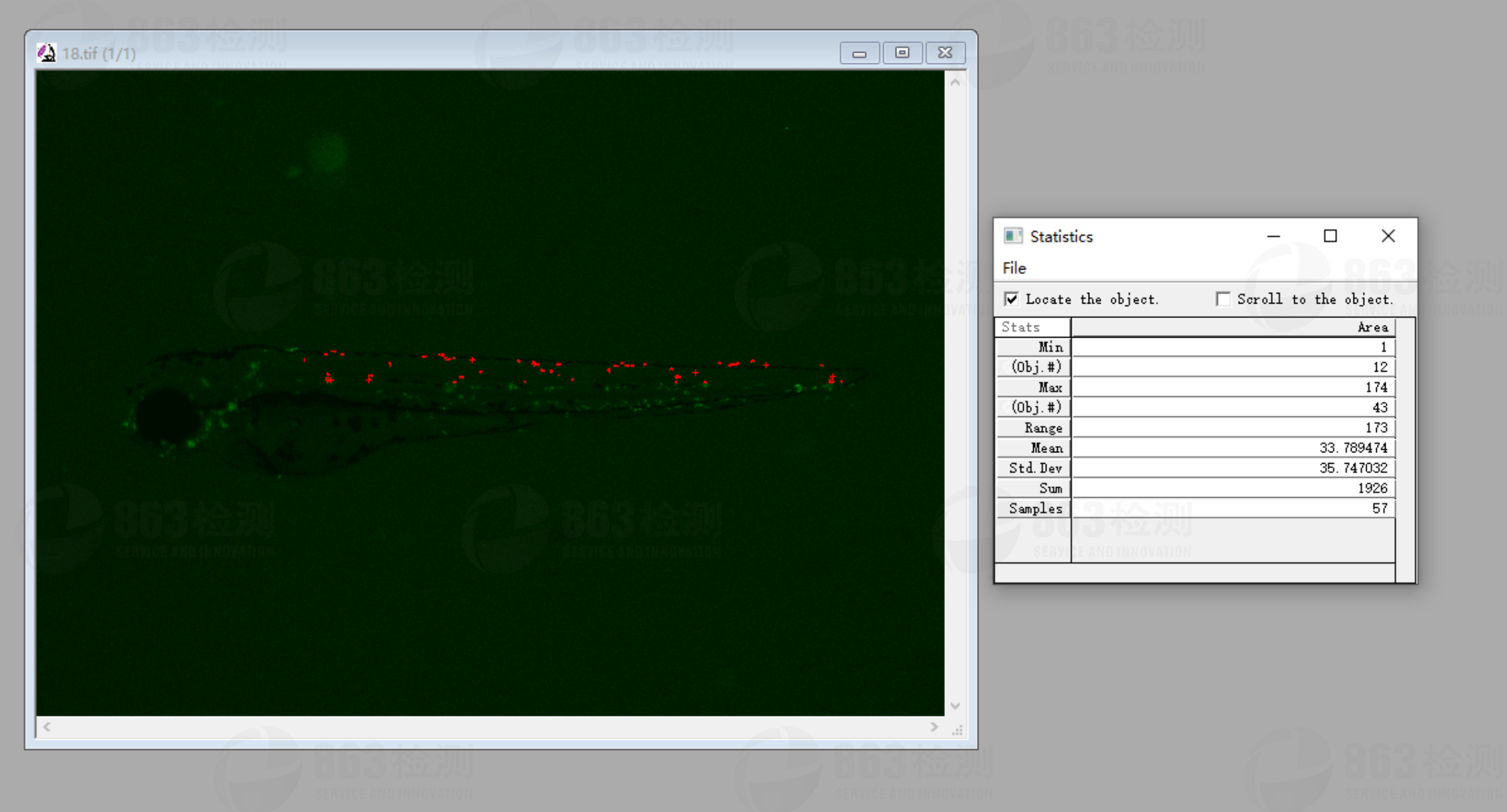Minimize the Statistics window
The image size is (1507, 812).
1273,236
